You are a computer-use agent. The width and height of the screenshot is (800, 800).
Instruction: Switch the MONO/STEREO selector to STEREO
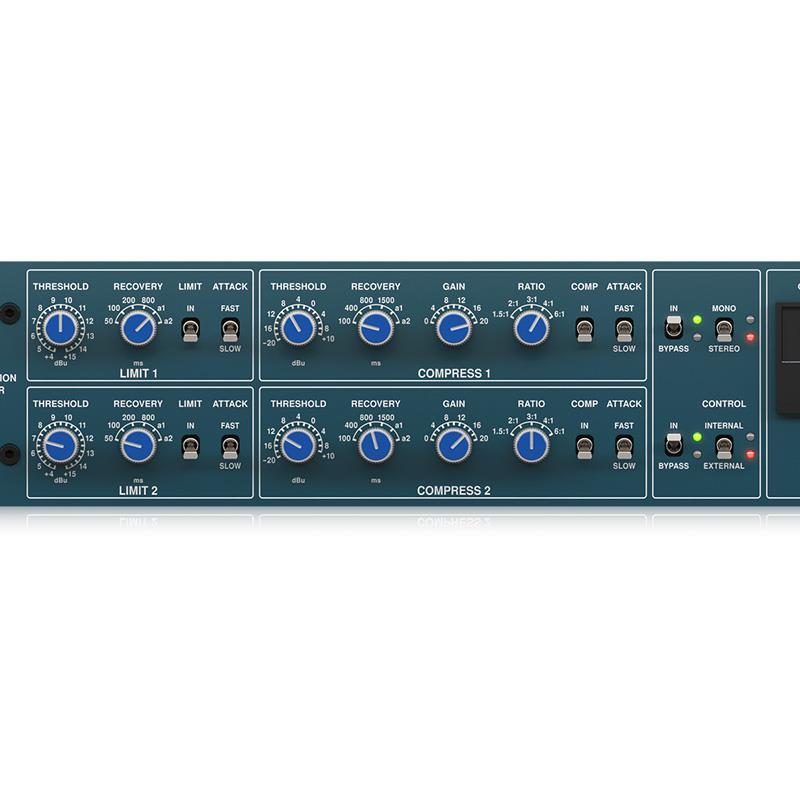[723, 327]
